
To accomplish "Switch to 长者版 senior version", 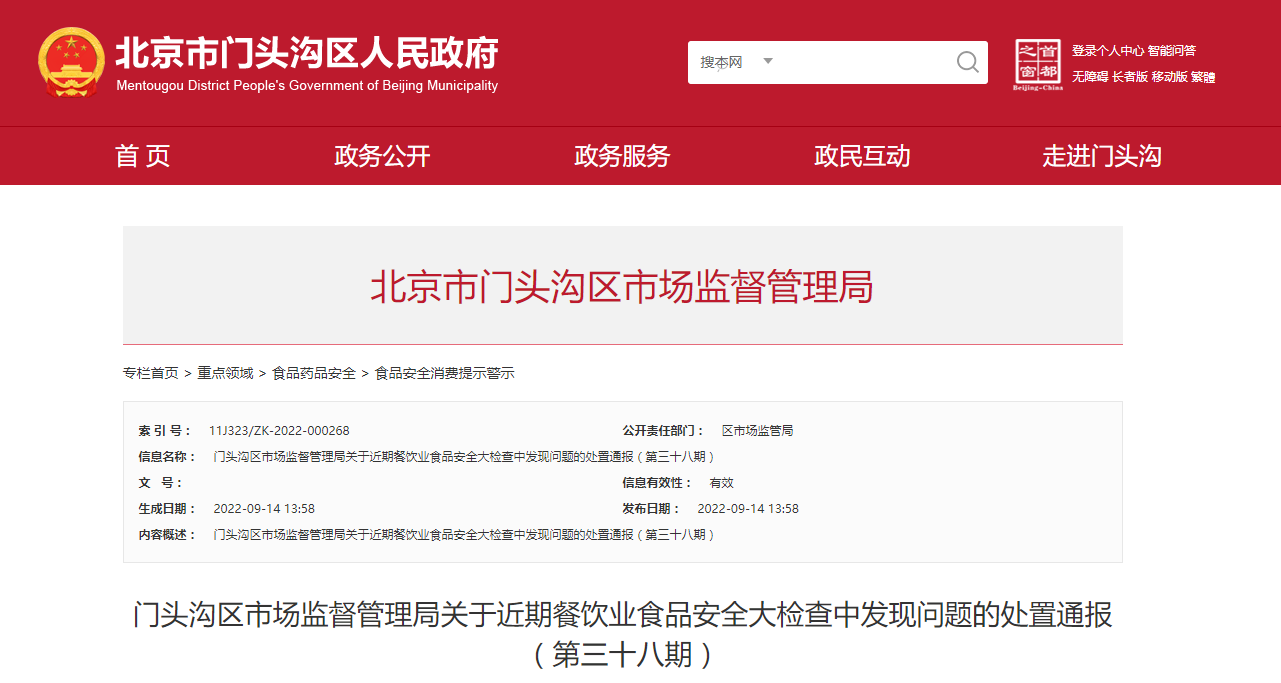I will [1130, 77].
